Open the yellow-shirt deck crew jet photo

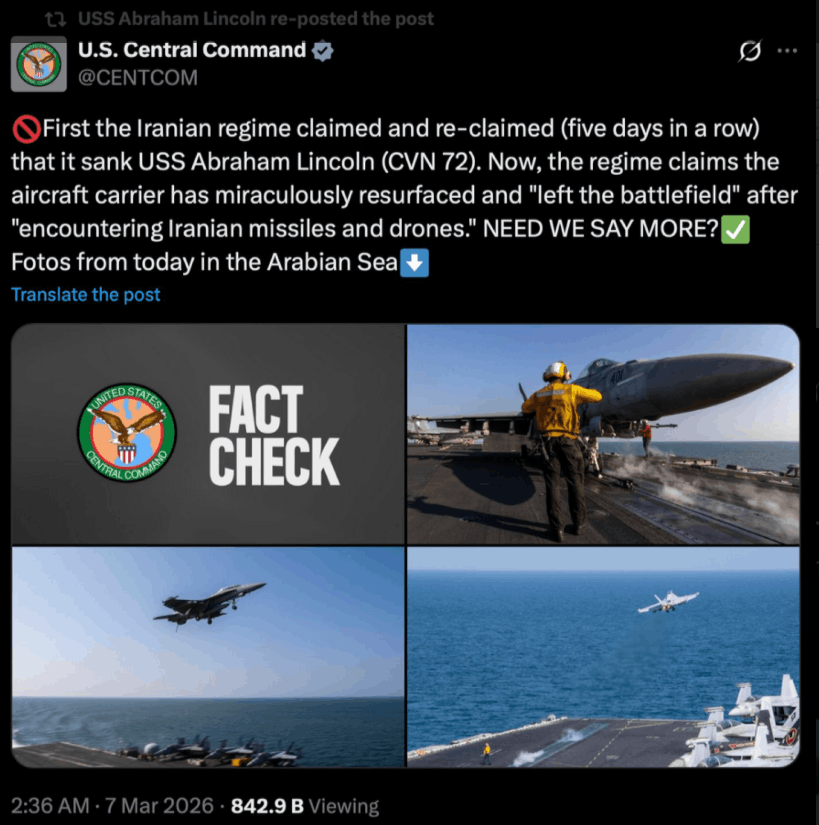point(603,434)
